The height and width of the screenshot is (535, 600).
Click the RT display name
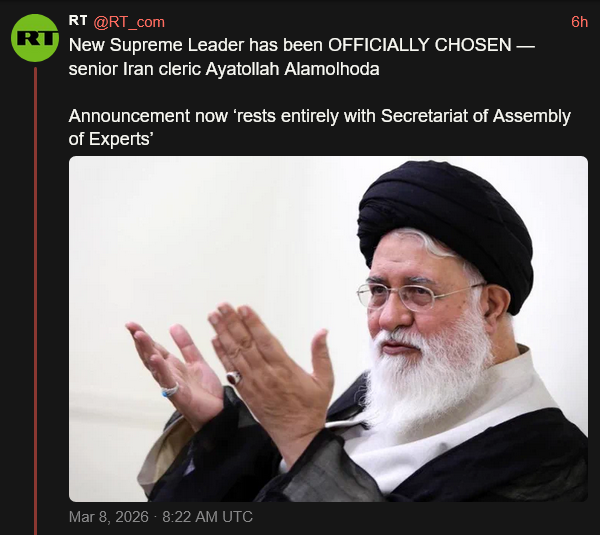78,20
